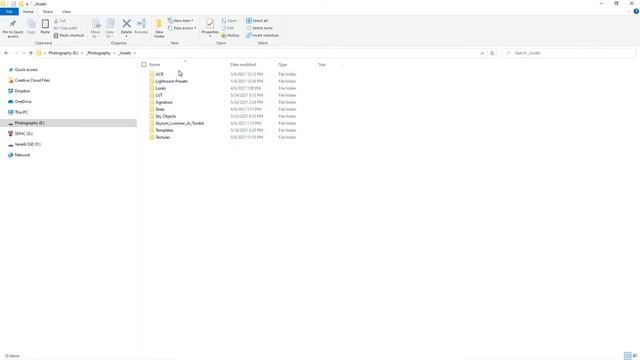Select Network in navigation pane
Image resolution: width=640 pixels, height=360 pixels.
[x=22, y=155]
